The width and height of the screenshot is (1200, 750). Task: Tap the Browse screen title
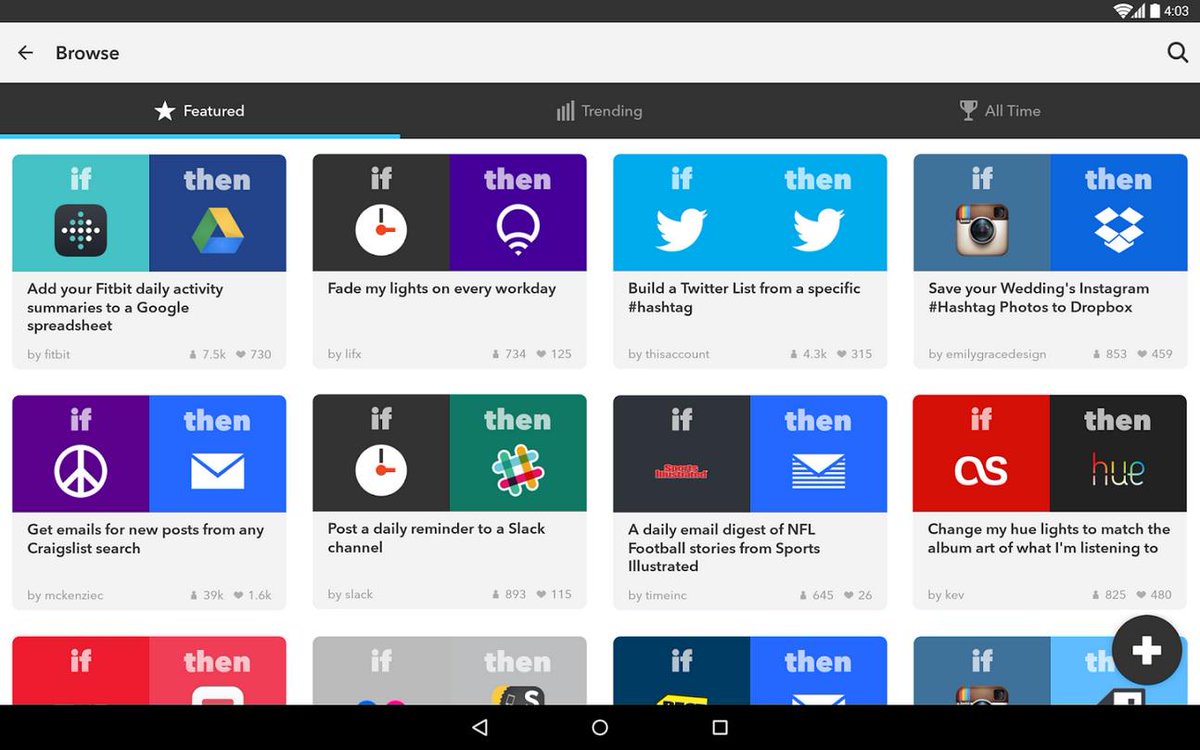coord(87,53)
